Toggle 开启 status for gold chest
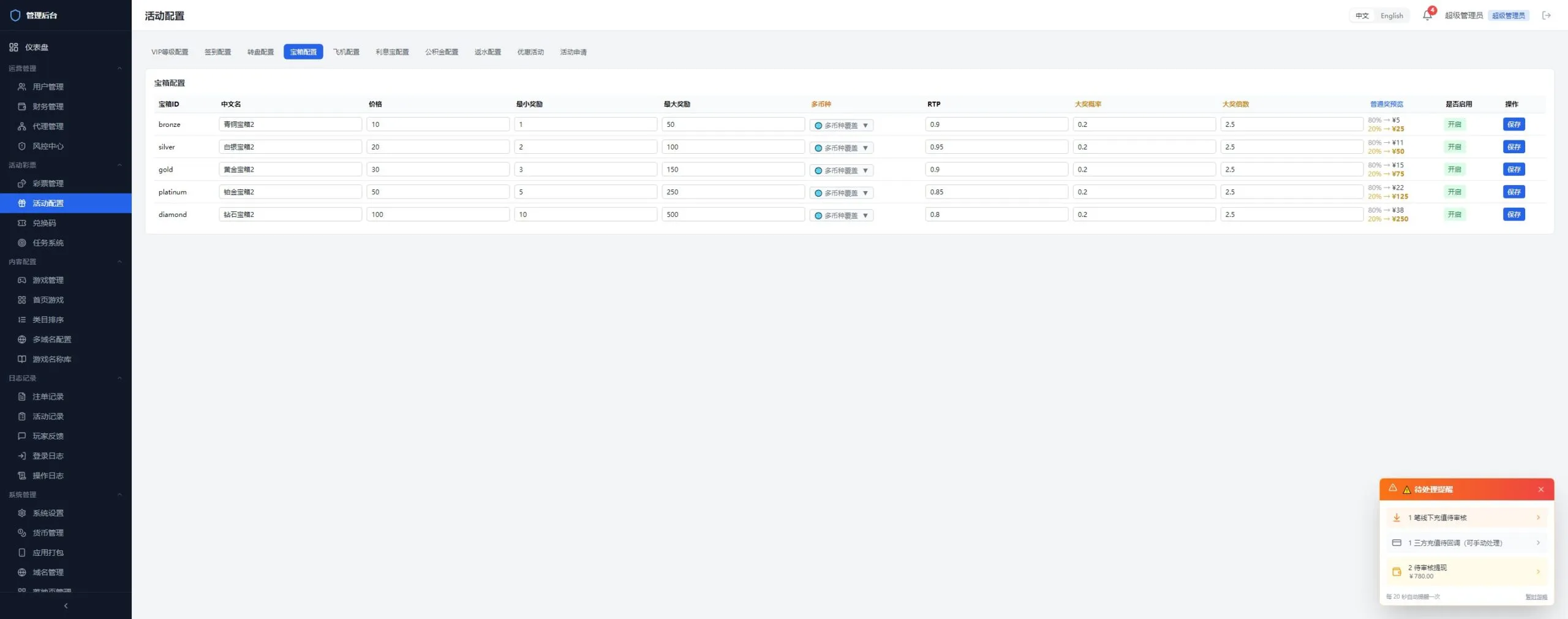 [1455, 170]
